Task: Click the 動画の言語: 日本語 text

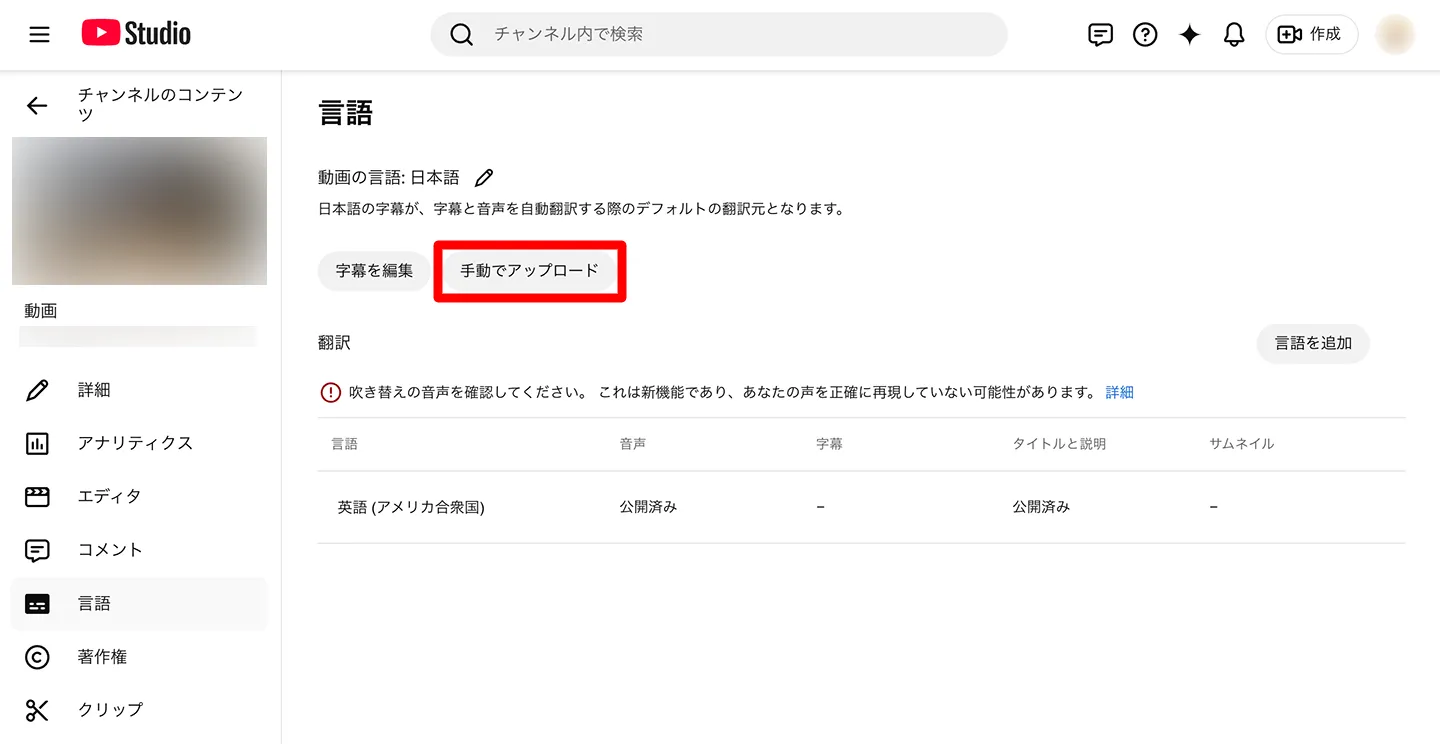Action: click(389, 178)
